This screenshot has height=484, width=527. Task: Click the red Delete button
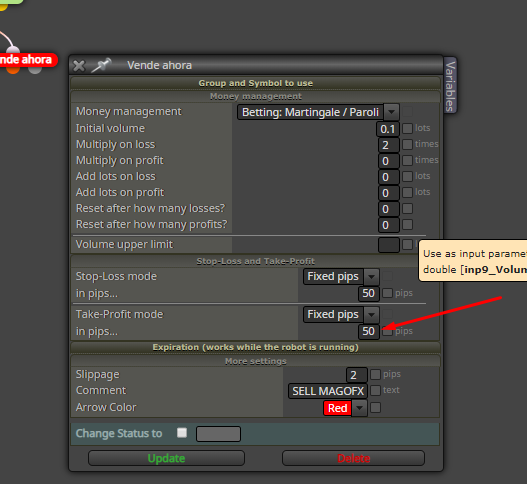pyautogui.click(x=354, y=458)
